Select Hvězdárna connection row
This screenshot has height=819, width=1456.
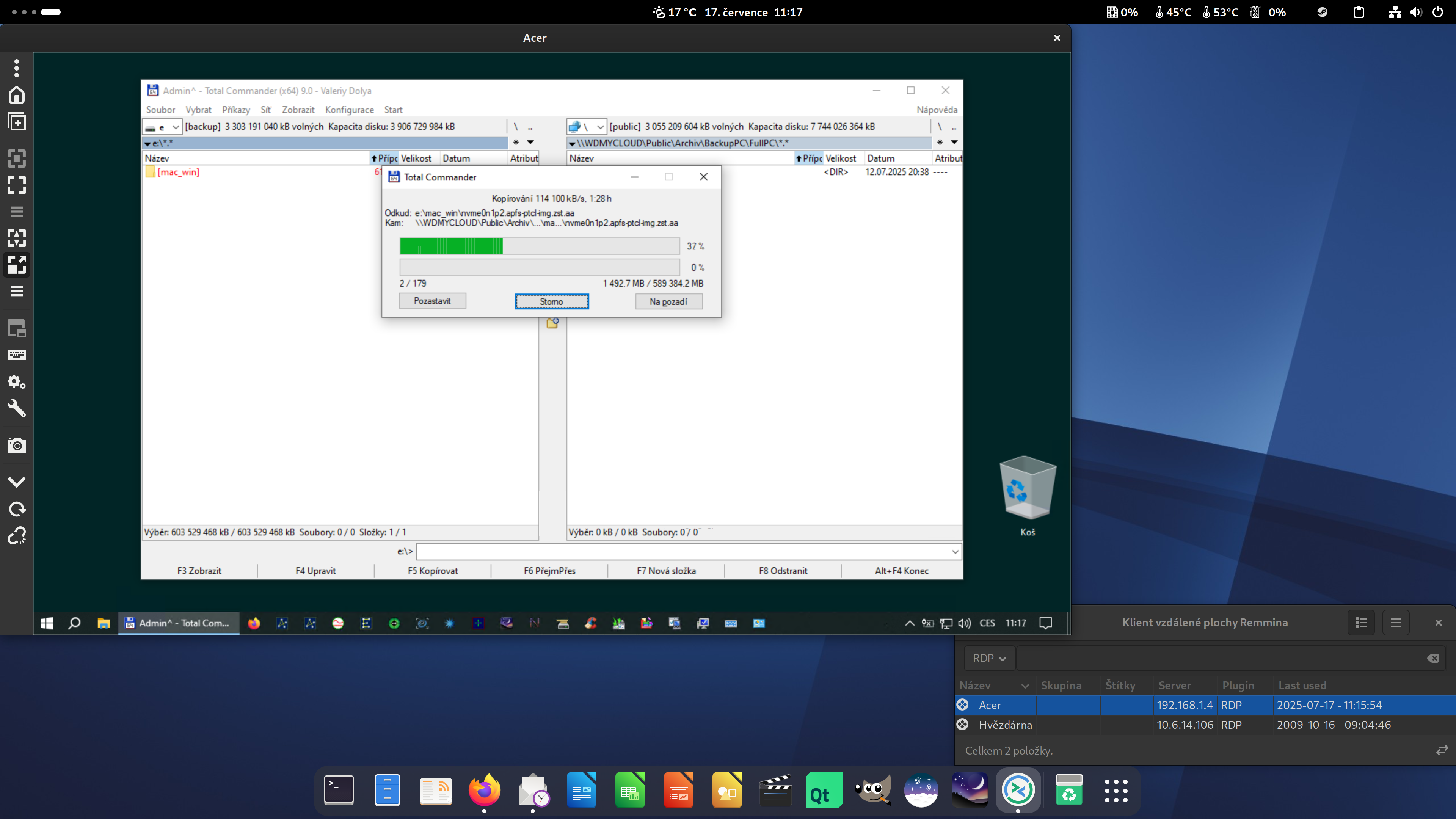pyautogui.click(x=1205, y=725)
